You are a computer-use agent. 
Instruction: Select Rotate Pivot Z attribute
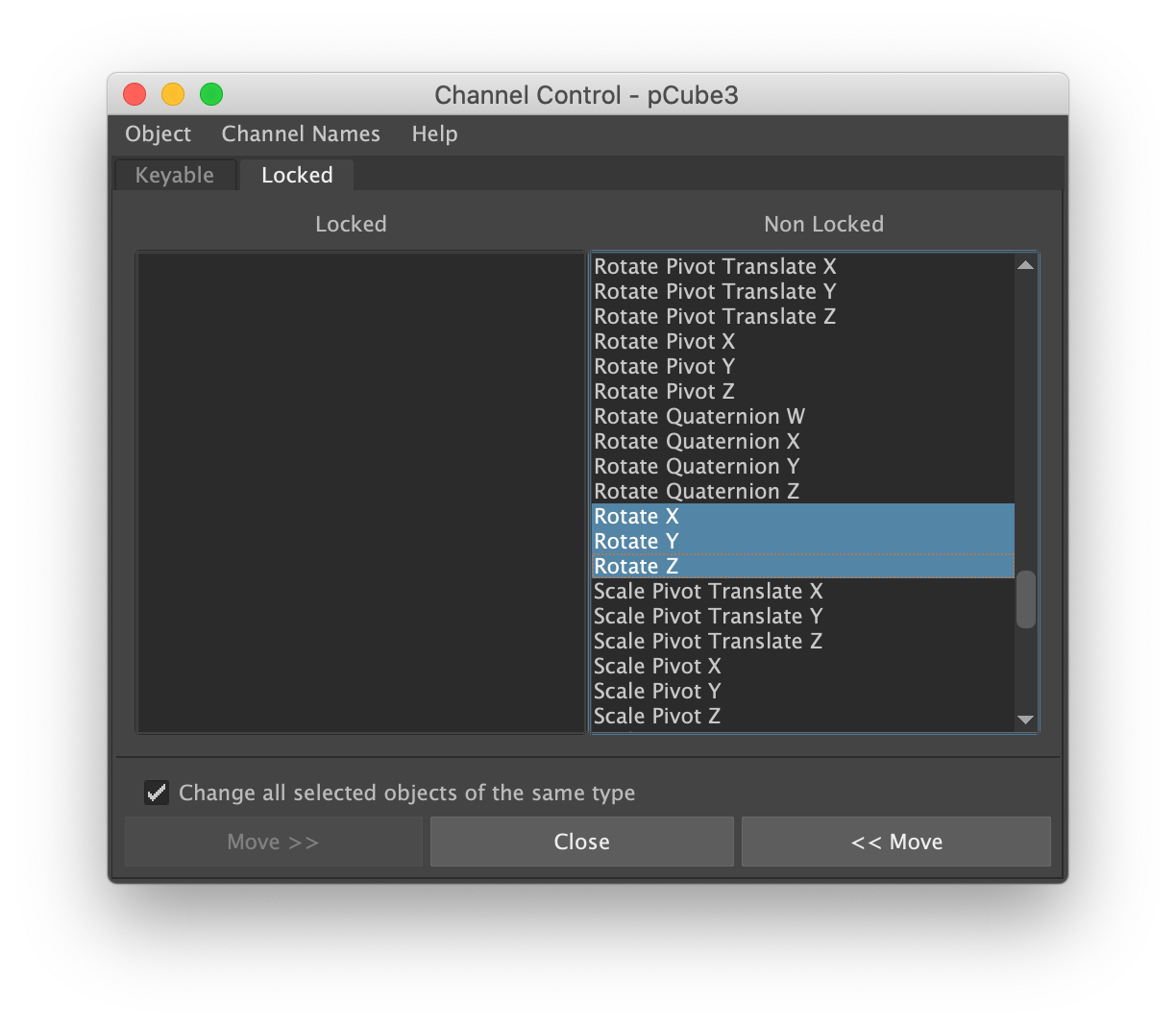click(664, 392)
